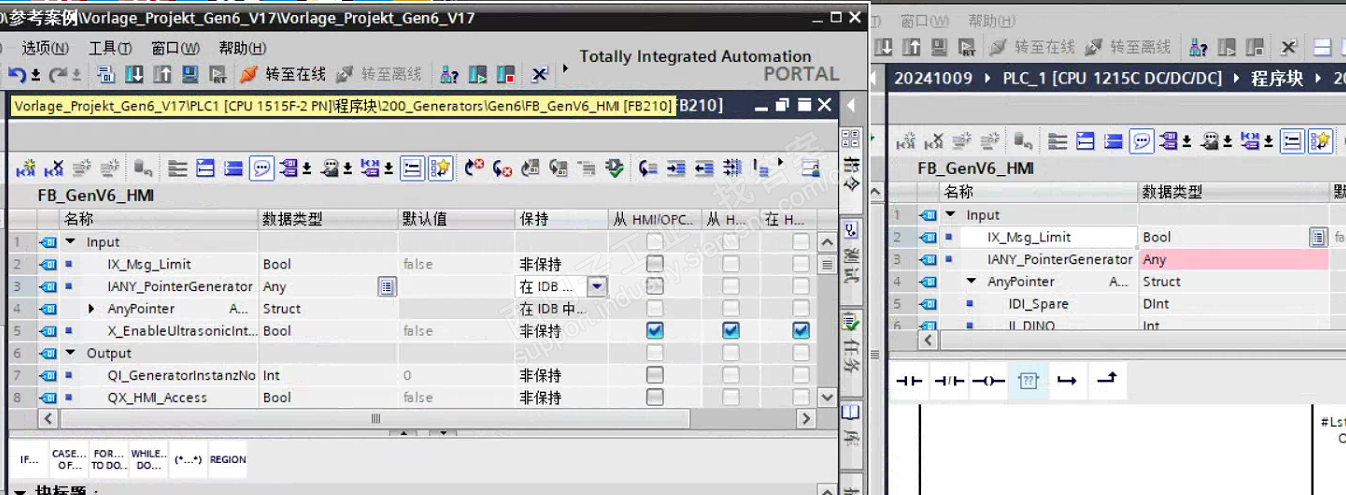This screenshot has height=495, width=1346.
Task: Insert normally closed contact in right window
Action: [x=948, y=381]
